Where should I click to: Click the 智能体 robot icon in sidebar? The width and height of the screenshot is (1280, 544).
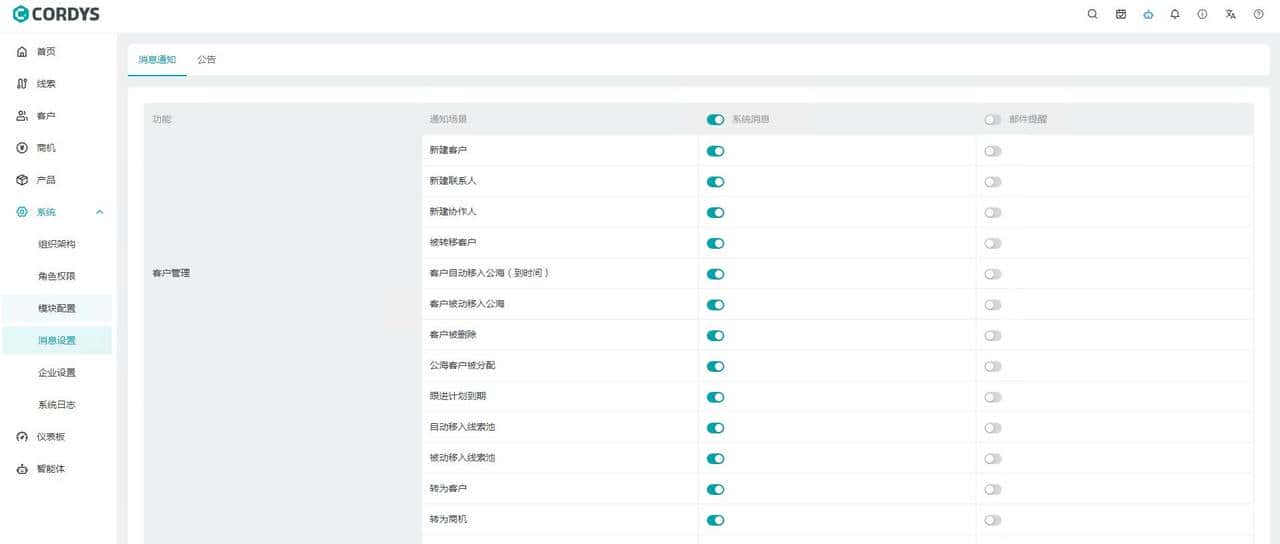[22, 469]
